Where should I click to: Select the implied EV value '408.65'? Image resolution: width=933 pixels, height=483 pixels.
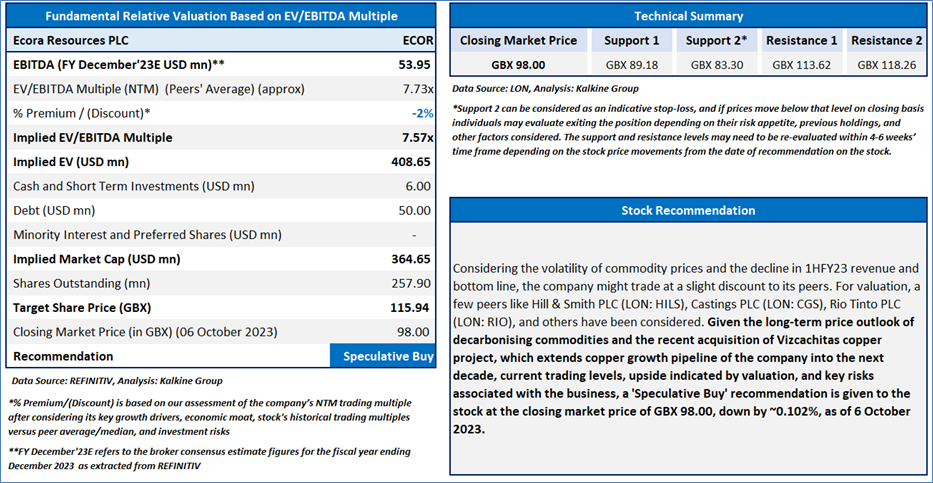click(411, 162)
